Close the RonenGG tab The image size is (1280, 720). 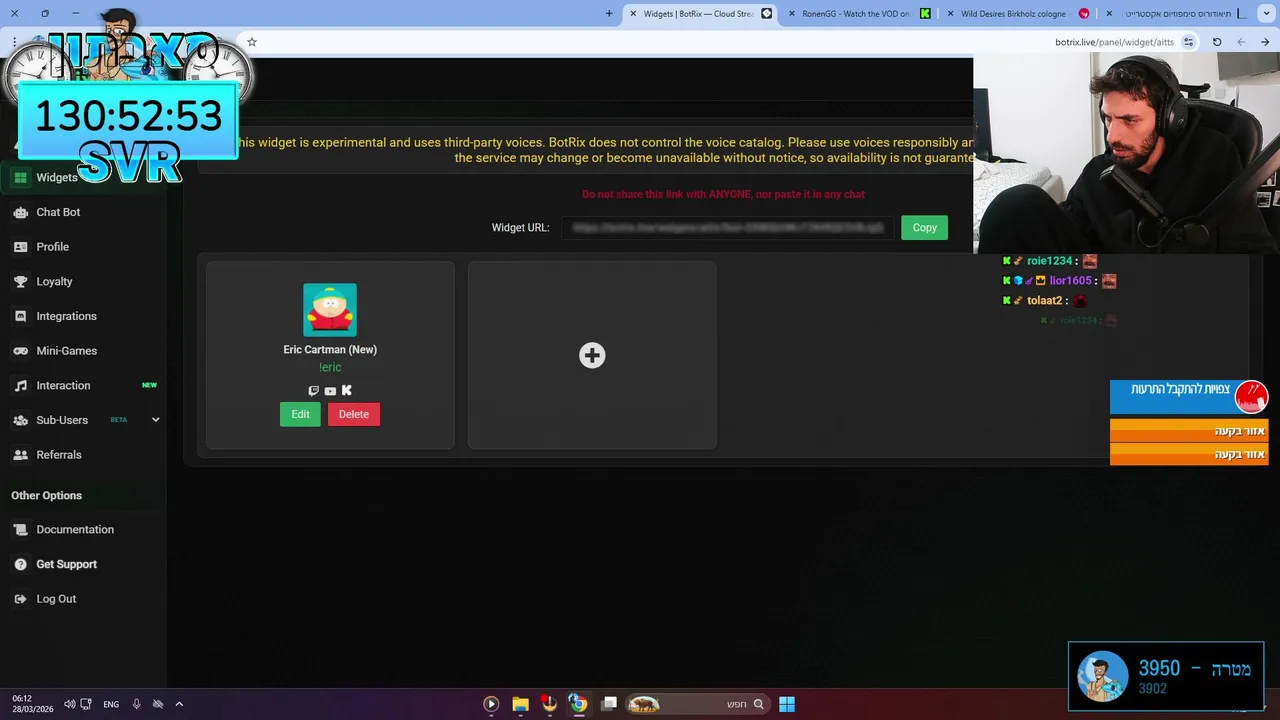pyautogui.click(x=792, y=14)
